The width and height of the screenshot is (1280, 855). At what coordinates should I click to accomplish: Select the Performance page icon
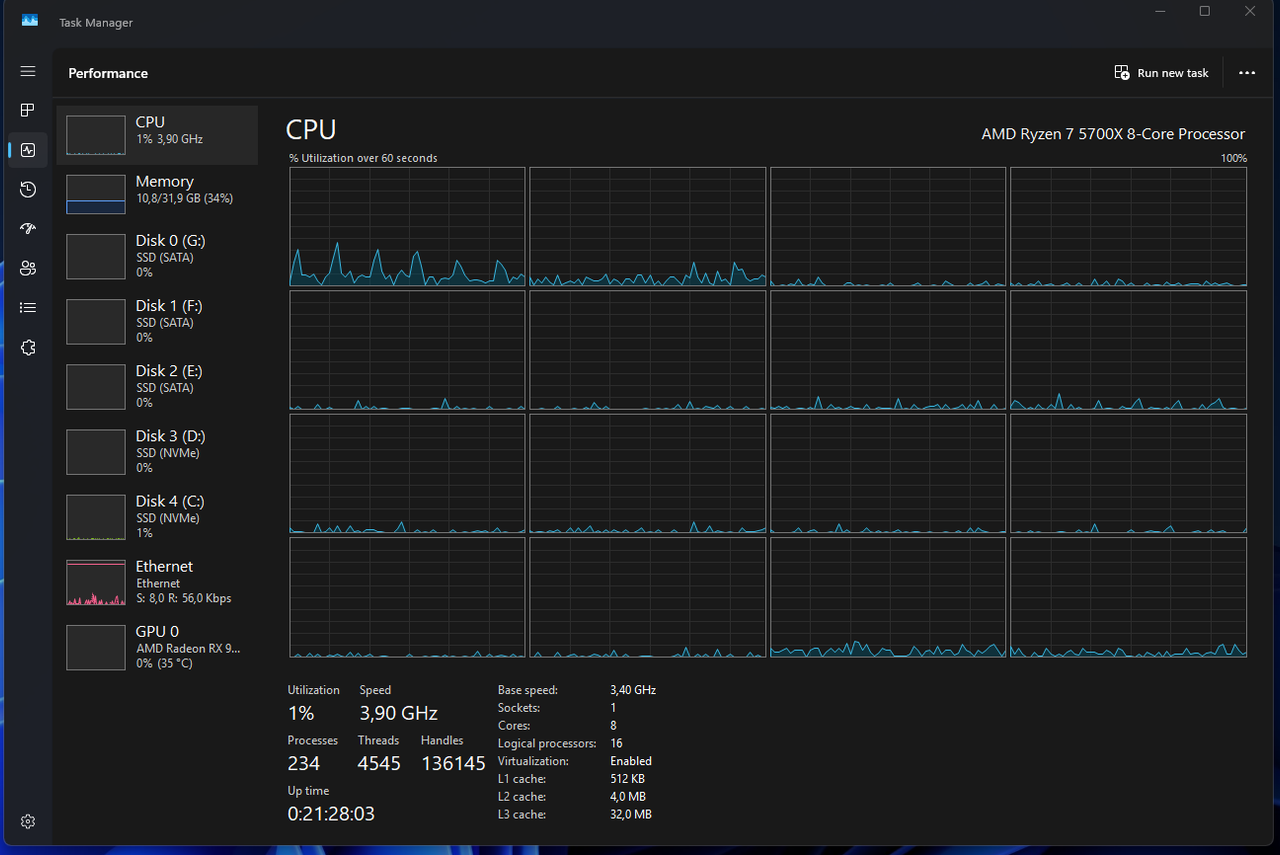(28, 150)
